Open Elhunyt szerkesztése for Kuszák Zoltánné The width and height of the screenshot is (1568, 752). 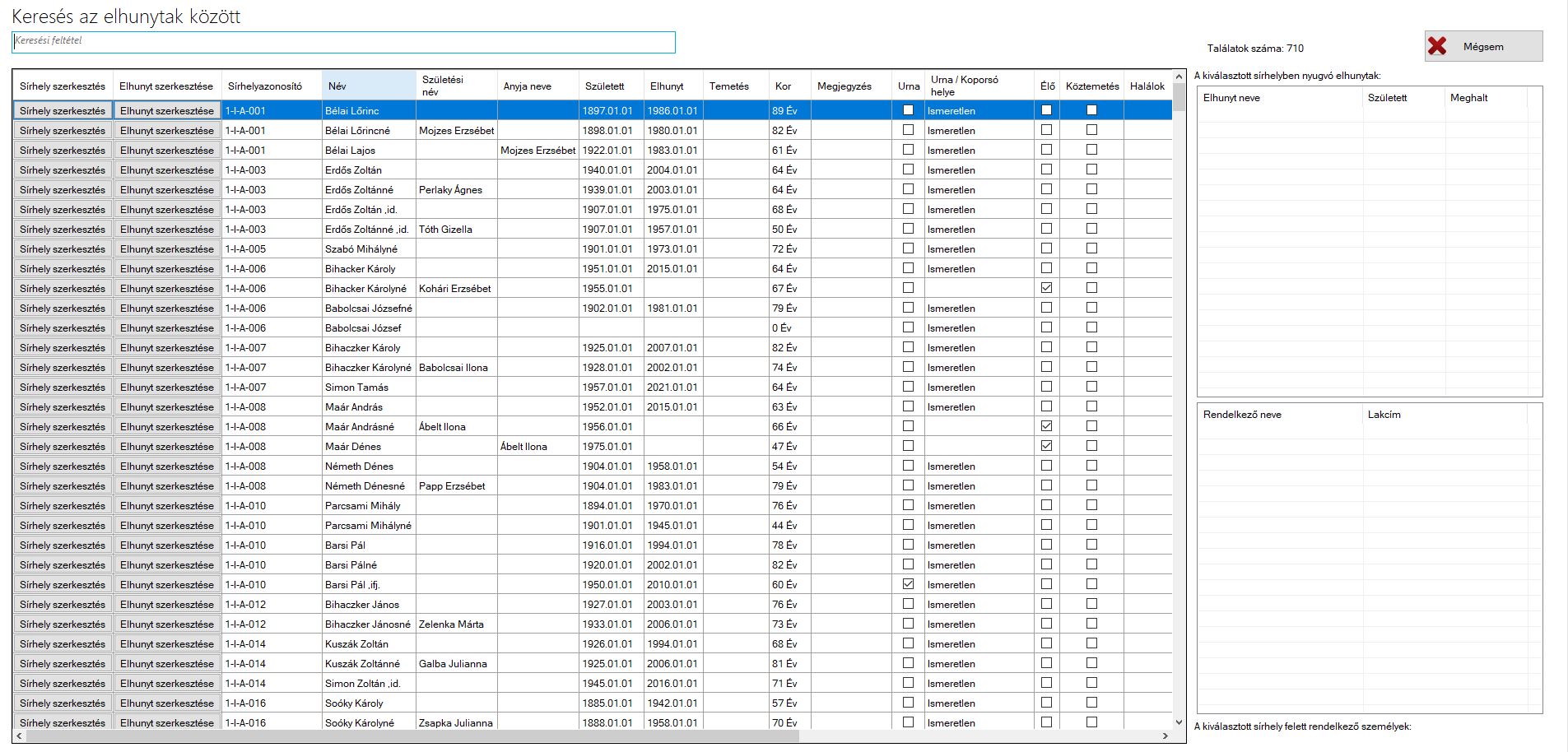[166, 664]
